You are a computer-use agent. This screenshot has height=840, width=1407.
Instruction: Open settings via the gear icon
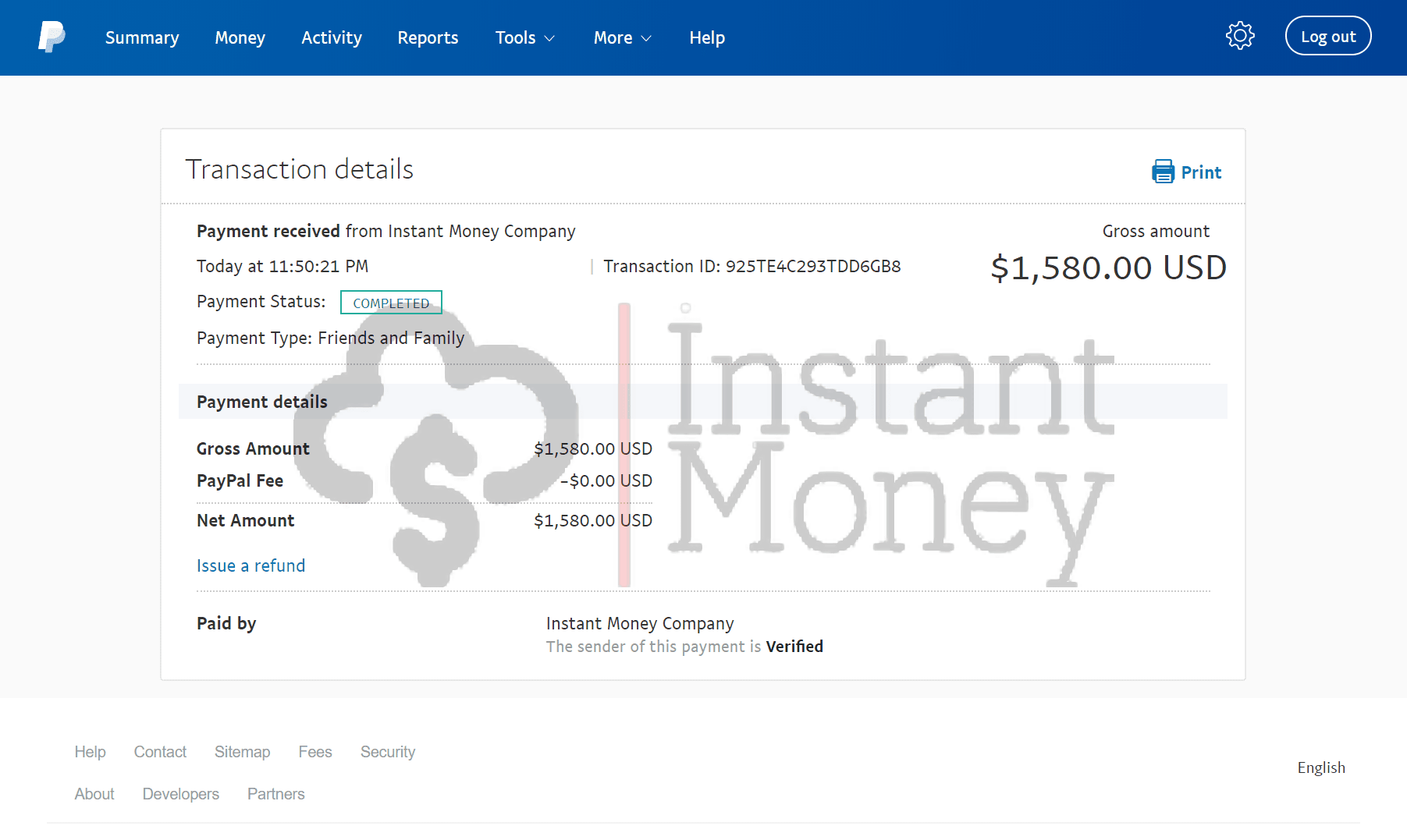pos(1240,36)
